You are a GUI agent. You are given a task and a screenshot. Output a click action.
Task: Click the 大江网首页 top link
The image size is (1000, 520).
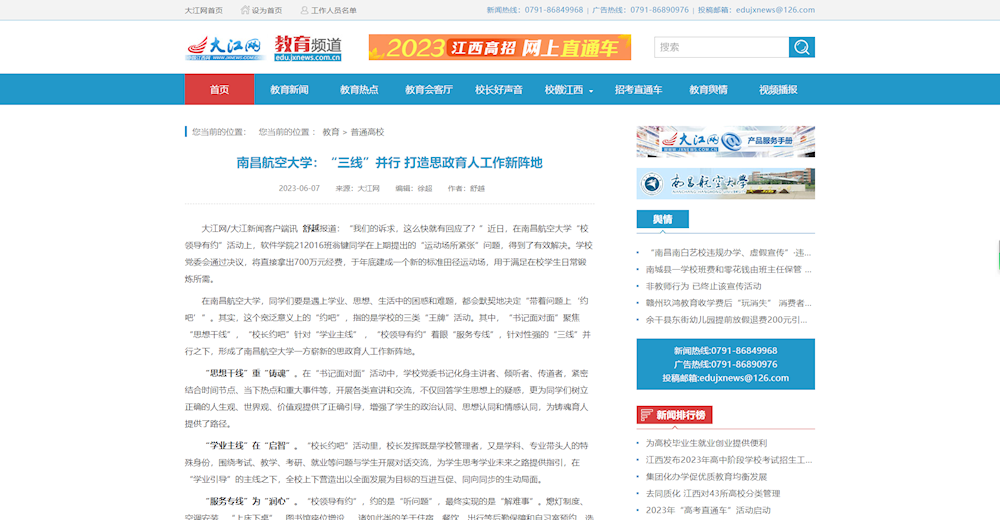204,10
